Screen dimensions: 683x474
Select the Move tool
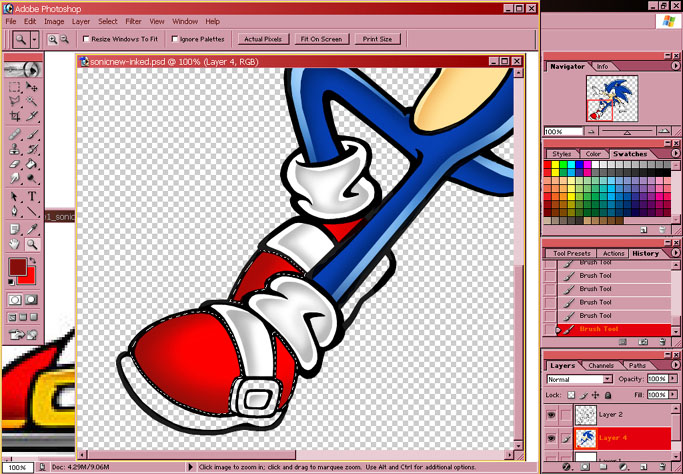31,87
